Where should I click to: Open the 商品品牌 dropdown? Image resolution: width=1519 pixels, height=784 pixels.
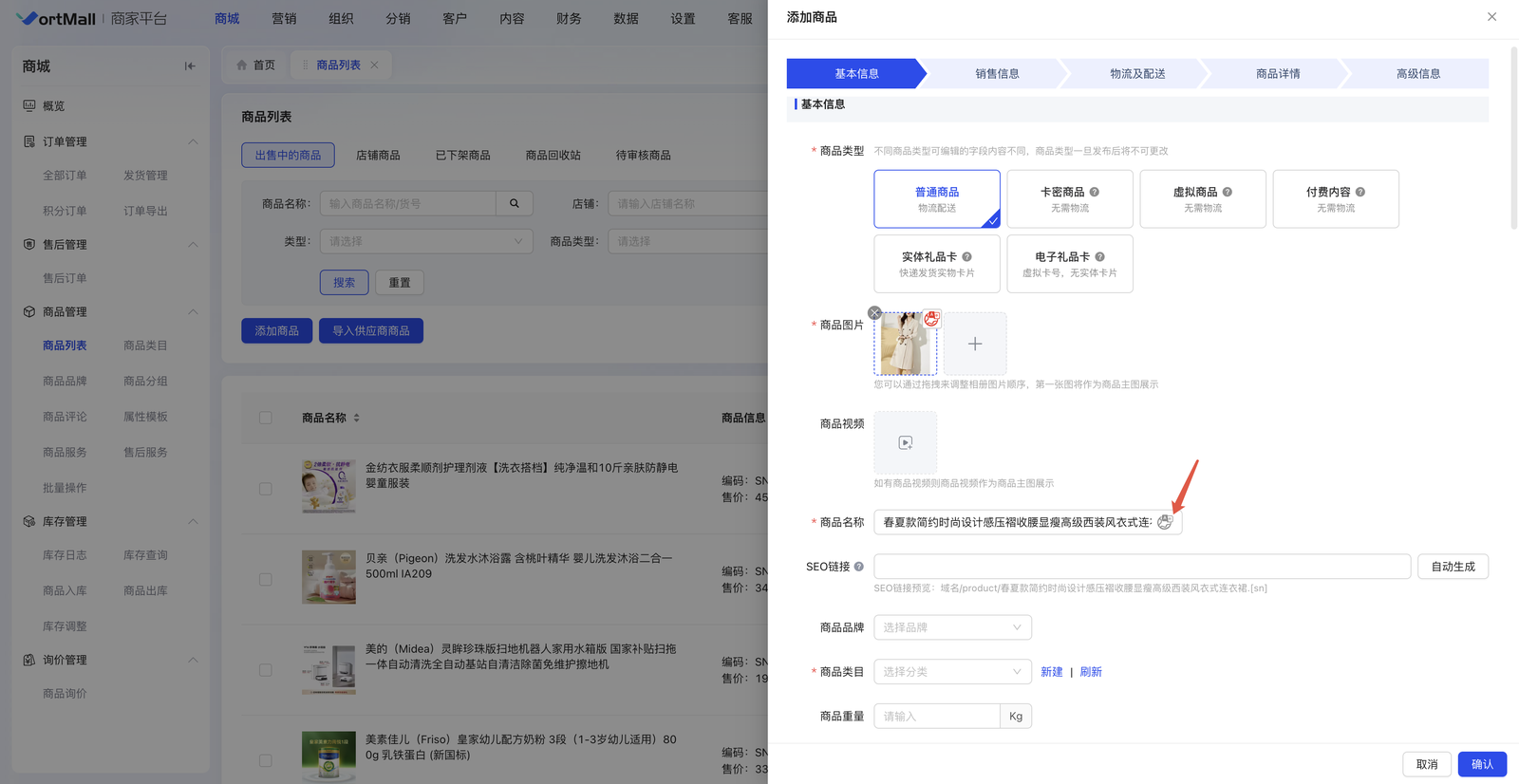(952, 627)
